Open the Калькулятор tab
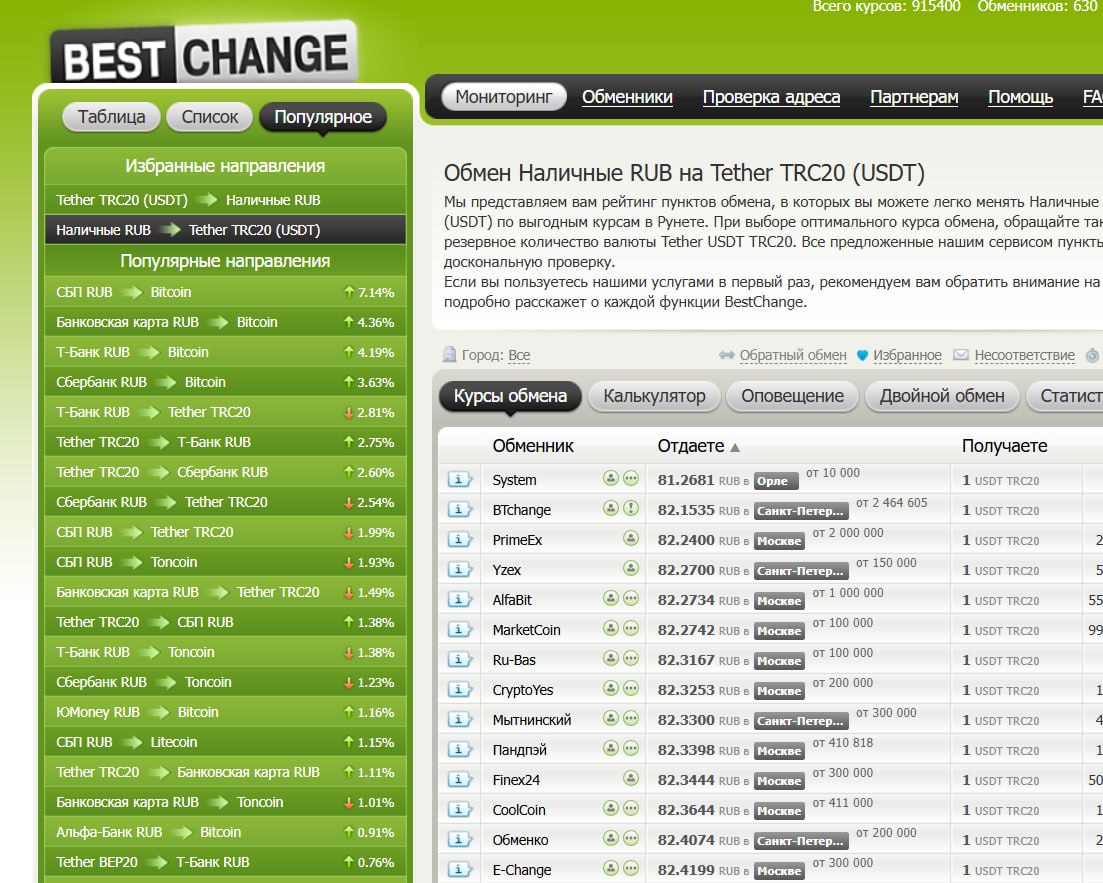Viewport: 1103px width, 883px height. click(x=654, y=396)
